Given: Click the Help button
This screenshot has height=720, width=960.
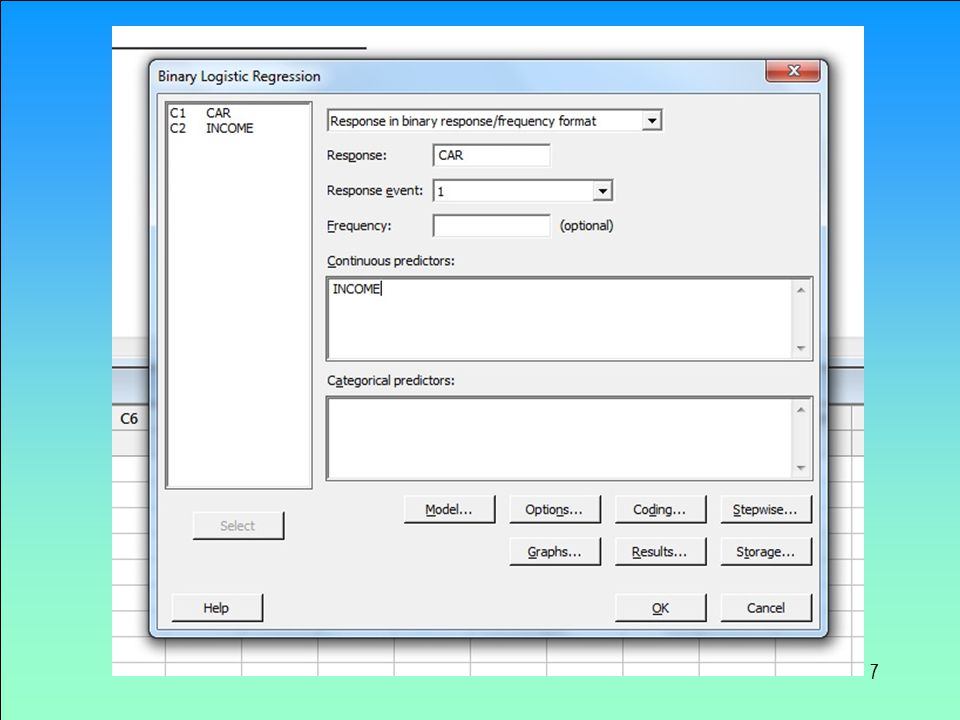Looking at the screenshot, I should point(217,608).
